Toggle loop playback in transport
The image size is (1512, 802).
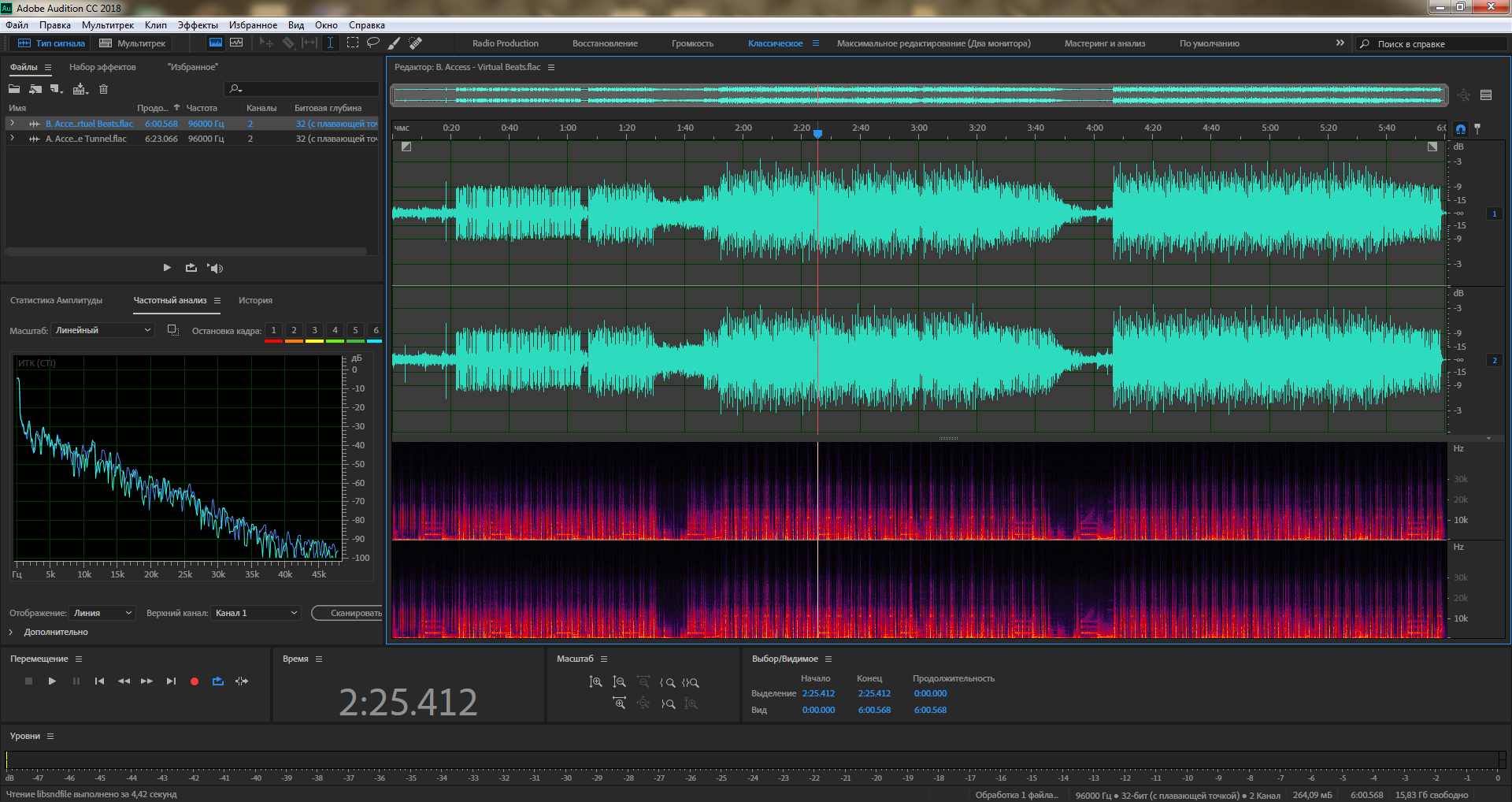point(218,681)
